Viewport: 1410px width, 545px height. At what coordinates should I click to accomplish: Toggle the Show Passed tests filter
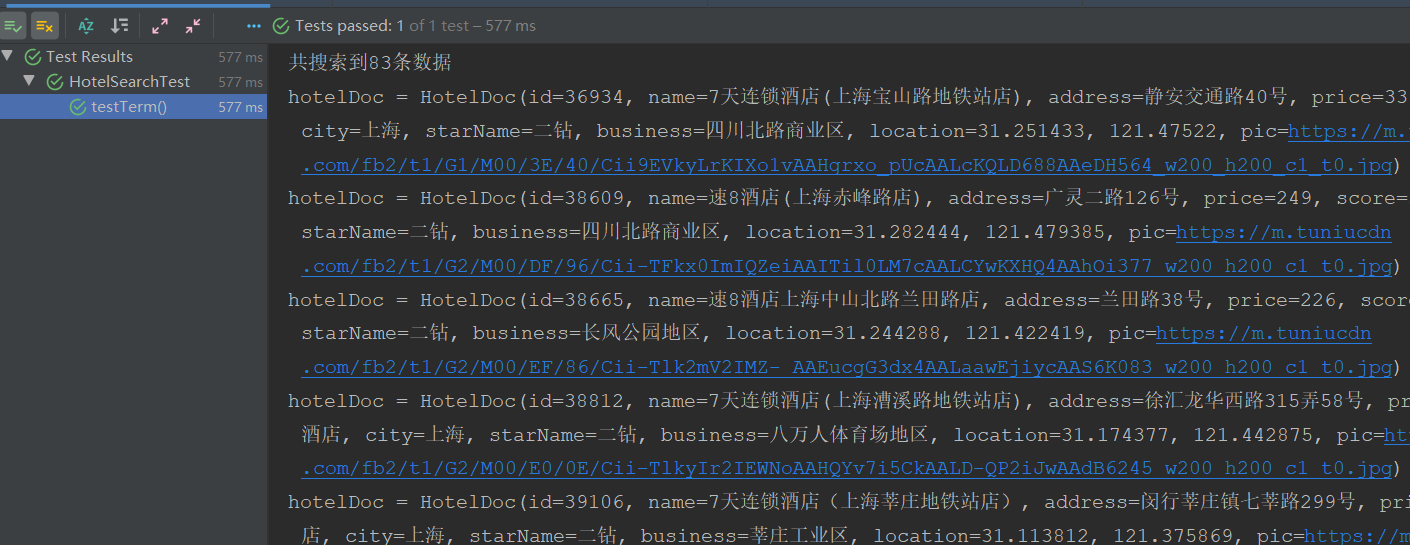(x=13, y=25)
